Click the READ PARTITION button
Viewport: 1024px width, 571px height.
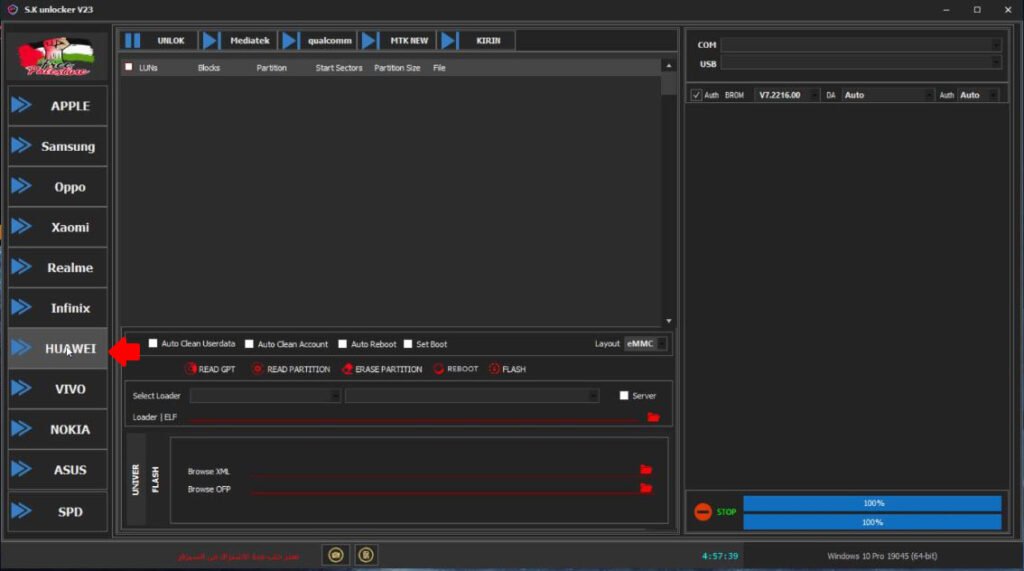(x=291, y=369)
